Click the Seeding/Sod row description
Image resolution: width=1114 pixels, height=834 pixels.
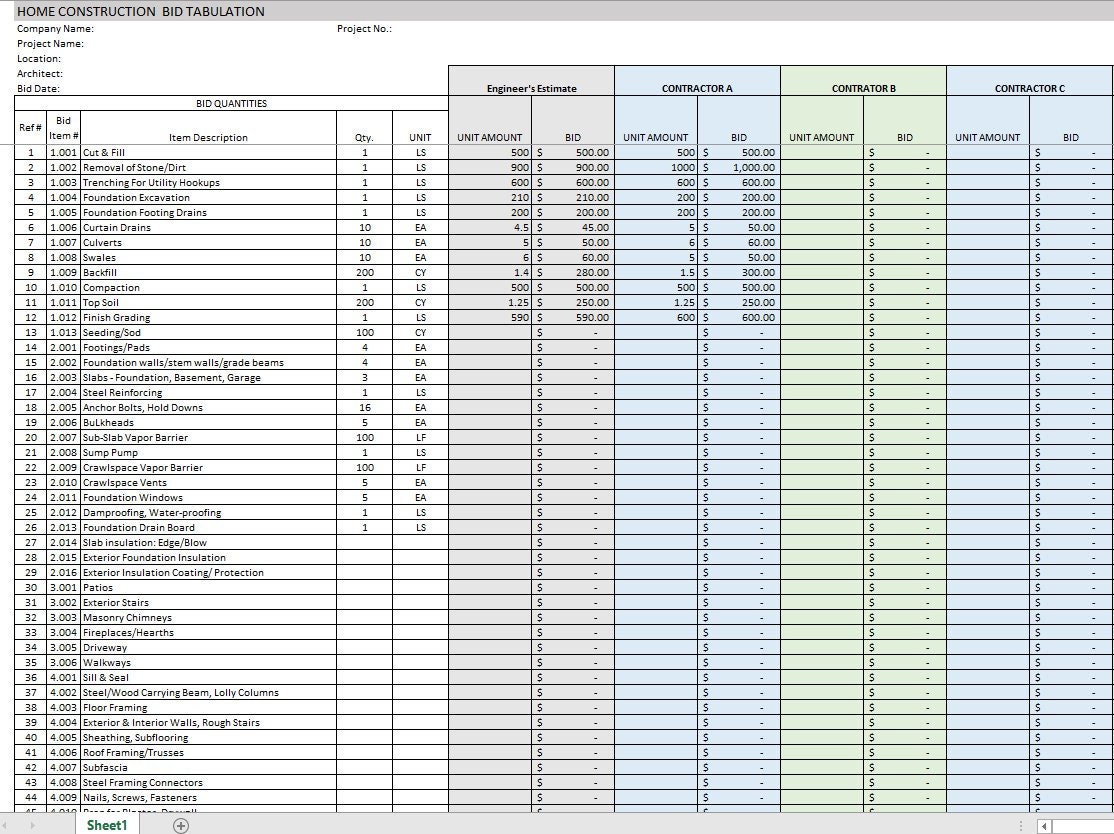(x=113, y=332)
